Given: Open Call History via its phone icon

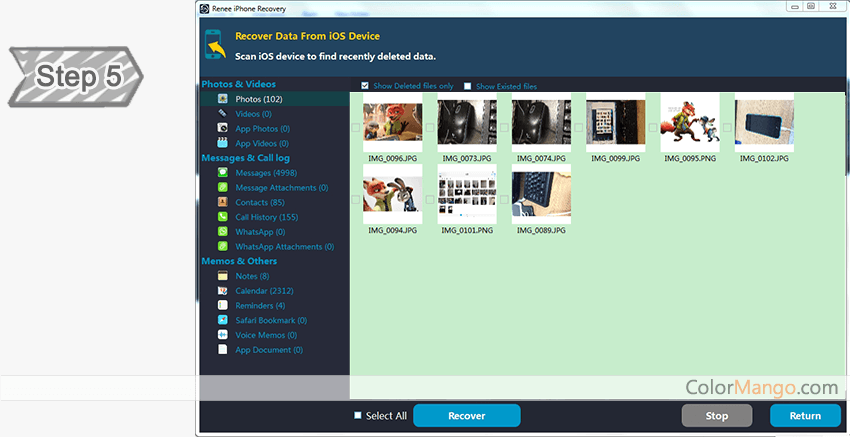Looking at the screenshot, I should point(223,217).
